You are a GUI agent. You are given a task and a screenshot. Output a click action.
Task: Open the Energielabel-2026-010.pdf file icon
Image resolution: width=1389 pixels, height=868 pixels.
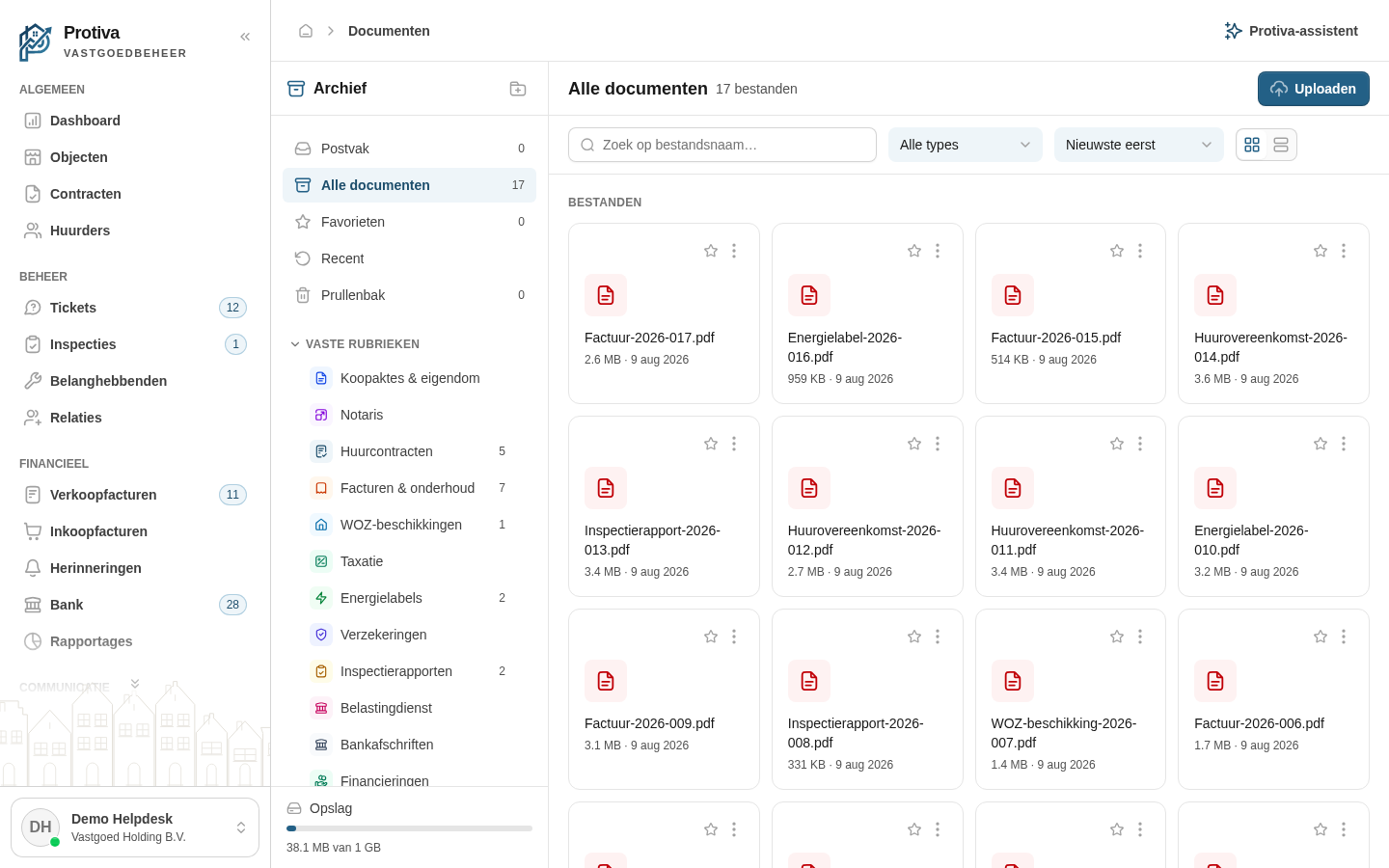(x=1215, y=488)
